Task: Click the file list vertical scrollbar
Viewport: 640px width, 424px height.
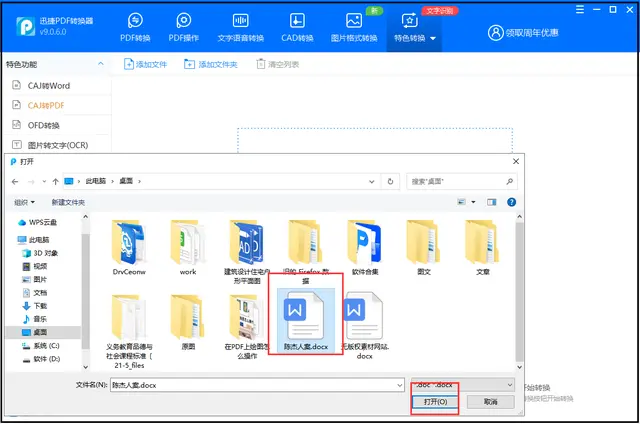Action: (519, 292)
